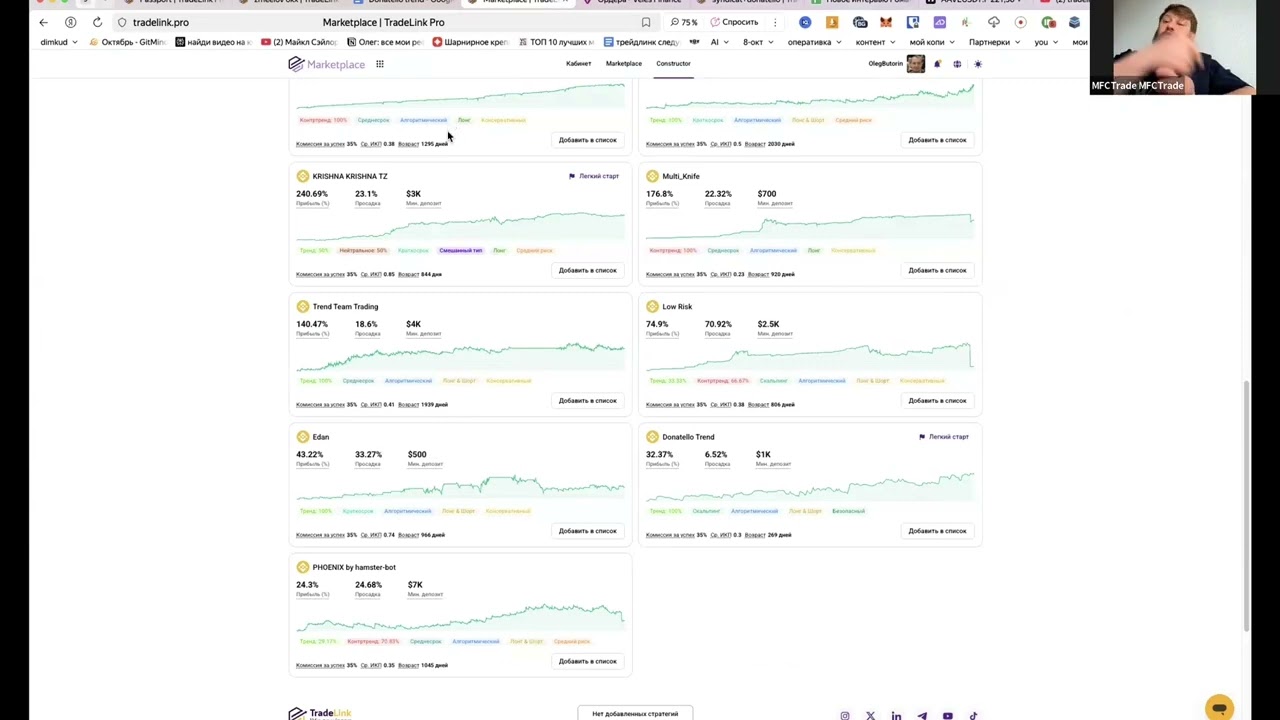Screen dimensions: 1280x720
Task: Open Donatello Trend strategy title
Action: (x=688, y=437)
